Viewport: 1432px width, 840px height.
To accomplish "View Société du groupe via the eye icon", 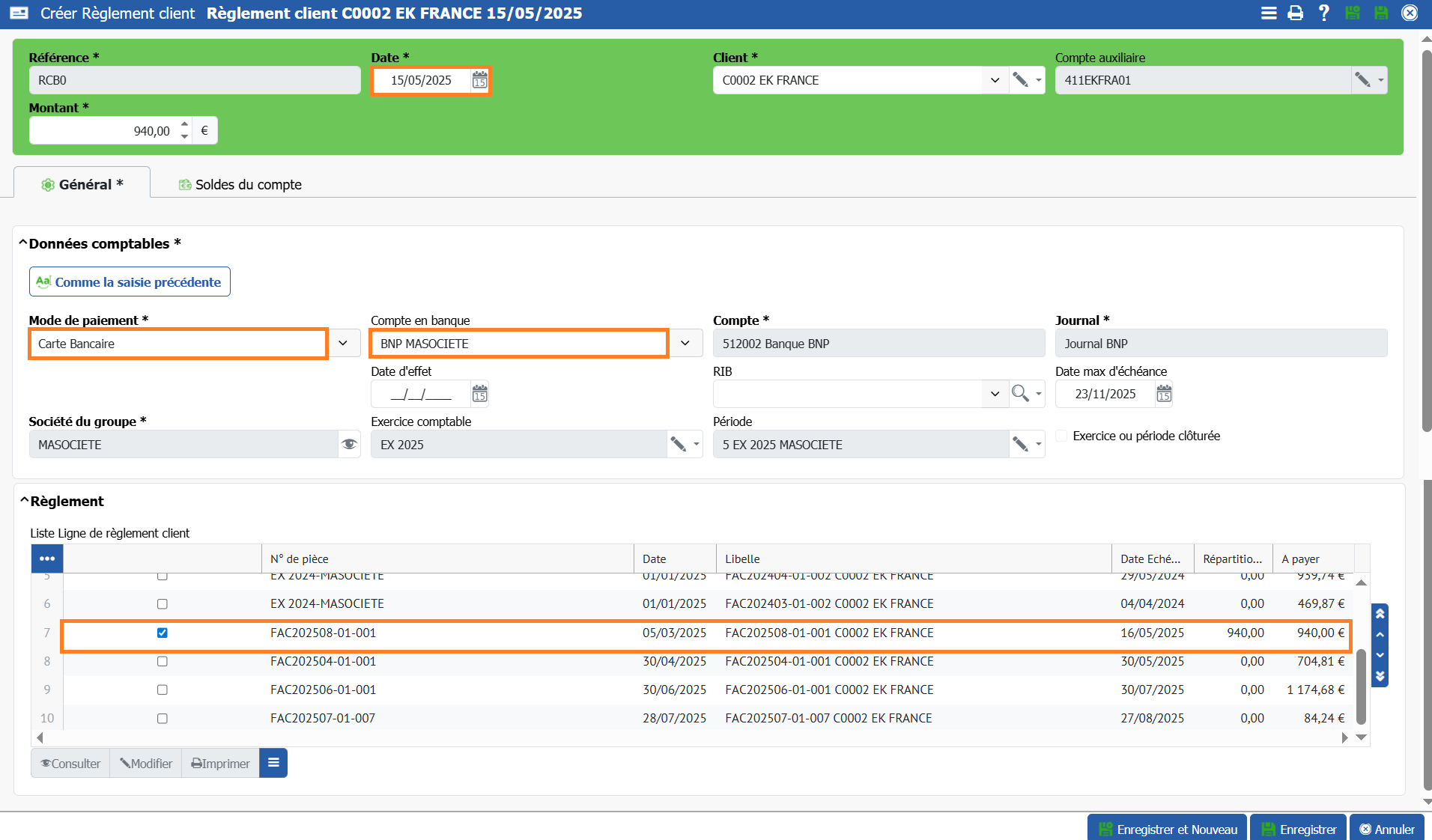I will pos(349,445).
